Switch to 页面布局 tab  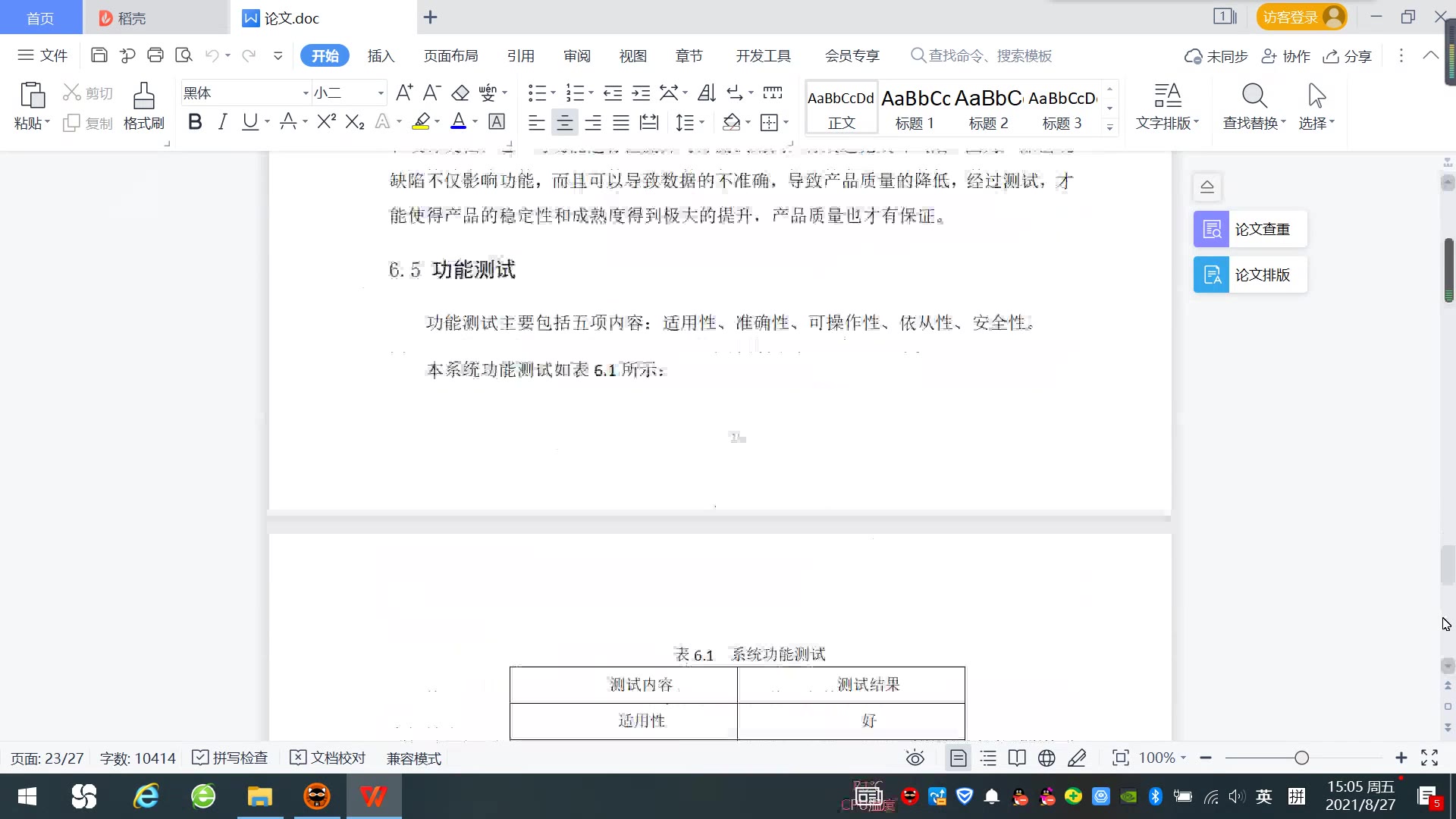(x=450, y=56)
